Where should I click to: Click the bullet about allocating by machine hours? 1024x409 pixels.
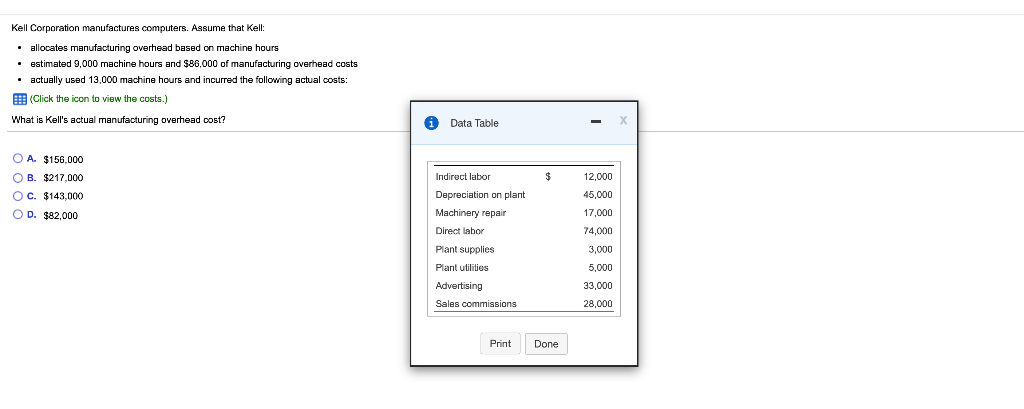[154, 48]
